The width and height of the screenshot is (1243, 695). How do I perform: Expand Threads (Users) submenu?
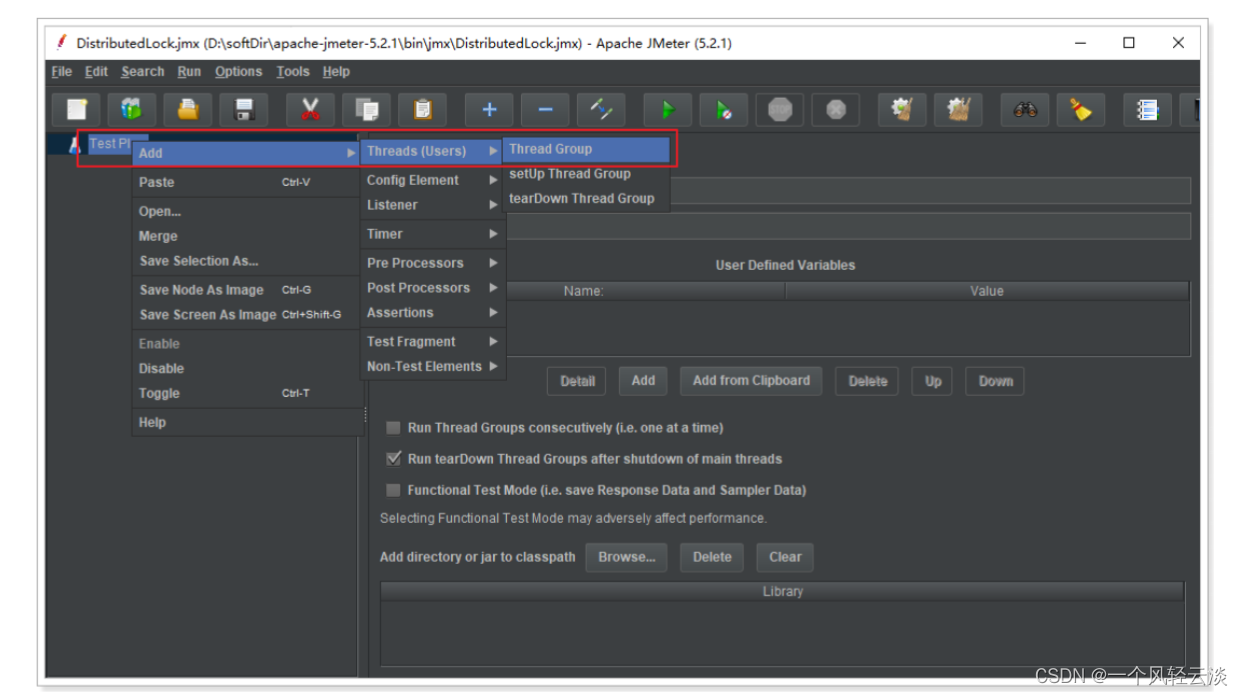point(432,151)
